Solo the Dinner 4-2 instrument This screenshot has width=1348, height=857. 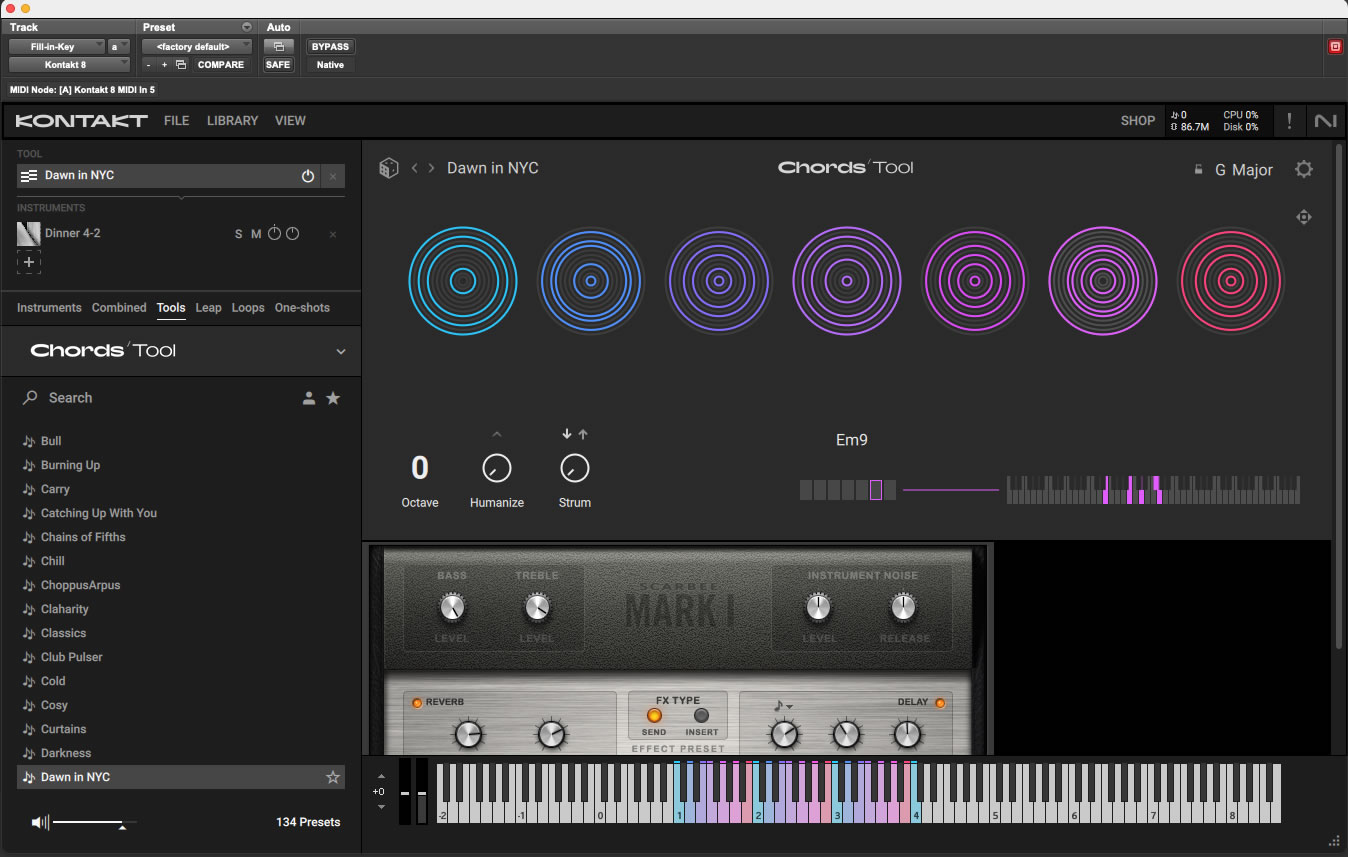(238, 234)
